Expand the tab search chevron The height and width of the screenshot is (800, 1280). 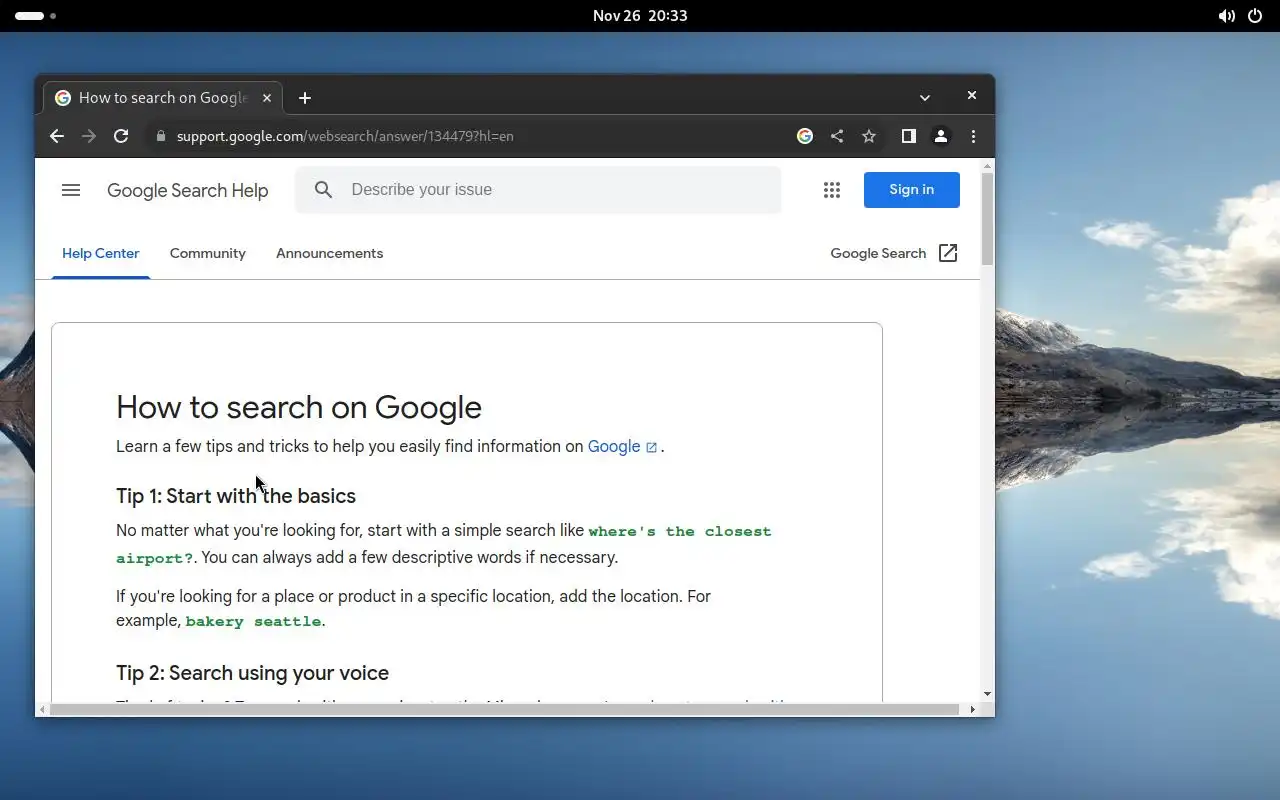coord(925,97)
